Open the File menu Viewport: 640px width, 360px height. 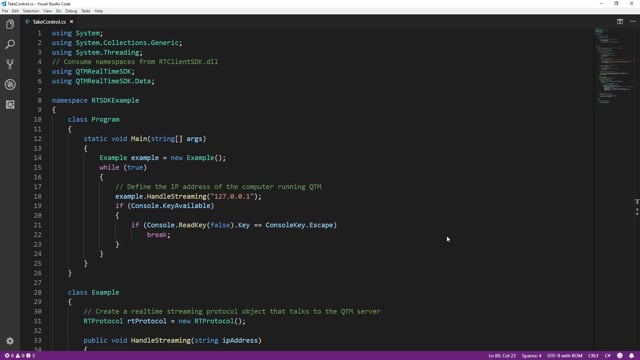click(x=5, y=11)
